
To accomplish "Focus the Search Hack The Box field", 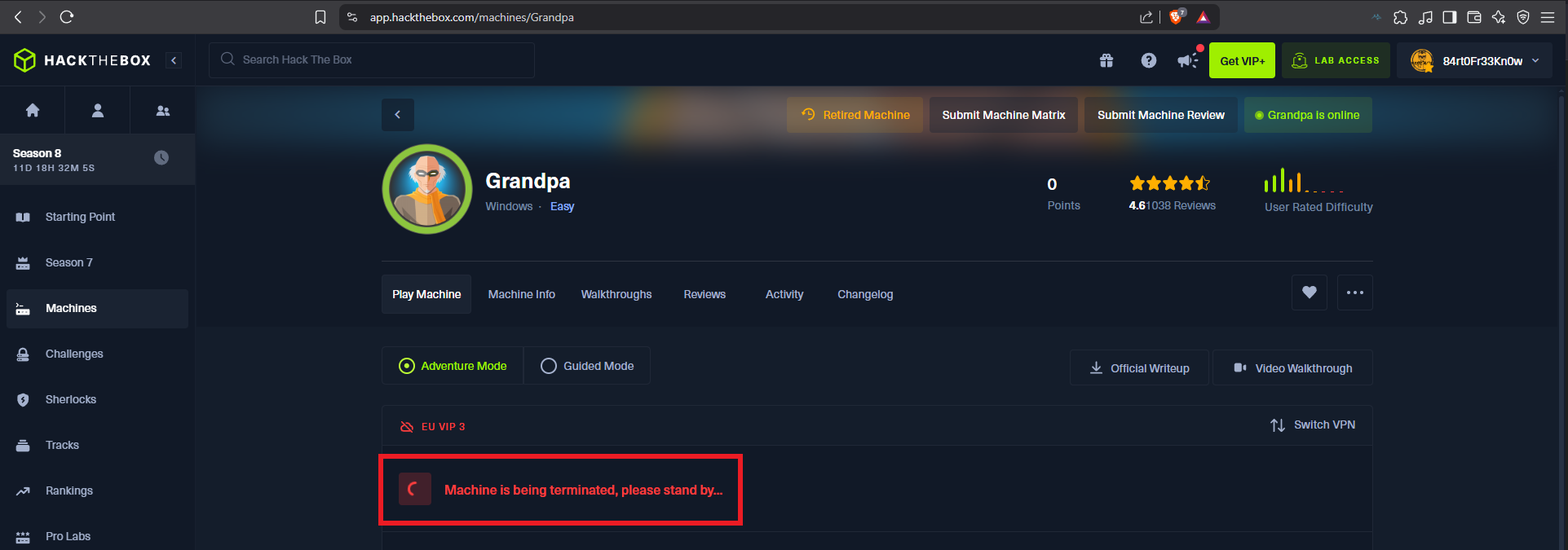I will tap(372, 59).
